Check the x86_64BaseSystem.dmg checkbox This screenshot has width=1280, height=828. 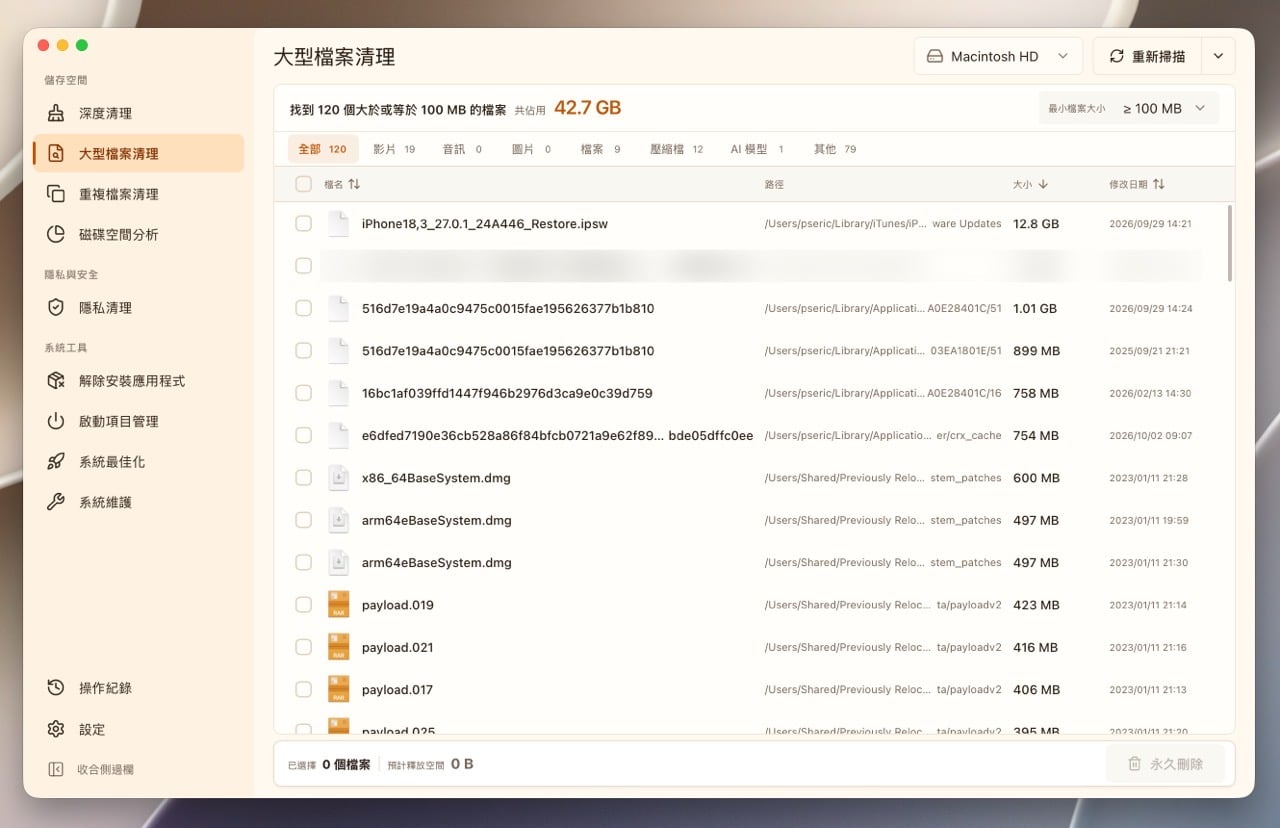click(303, 478)
